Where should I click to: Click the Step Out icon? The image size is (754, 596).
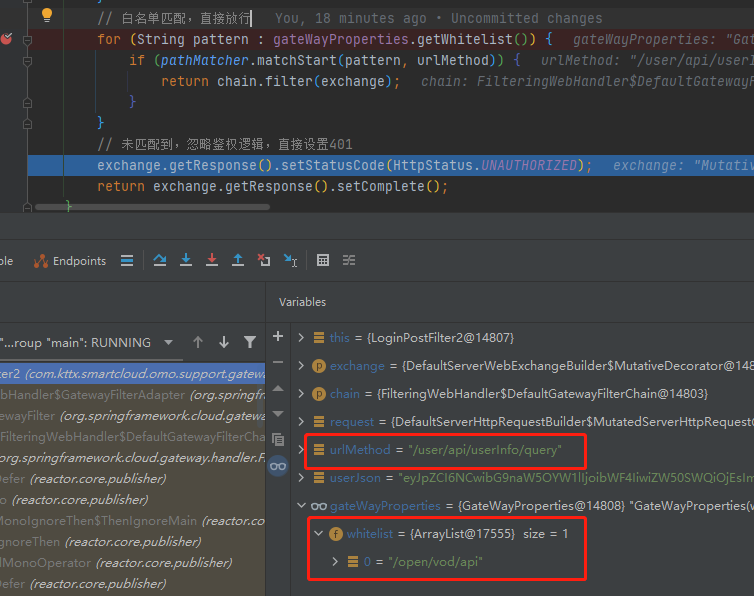click(x=238, y=261)
